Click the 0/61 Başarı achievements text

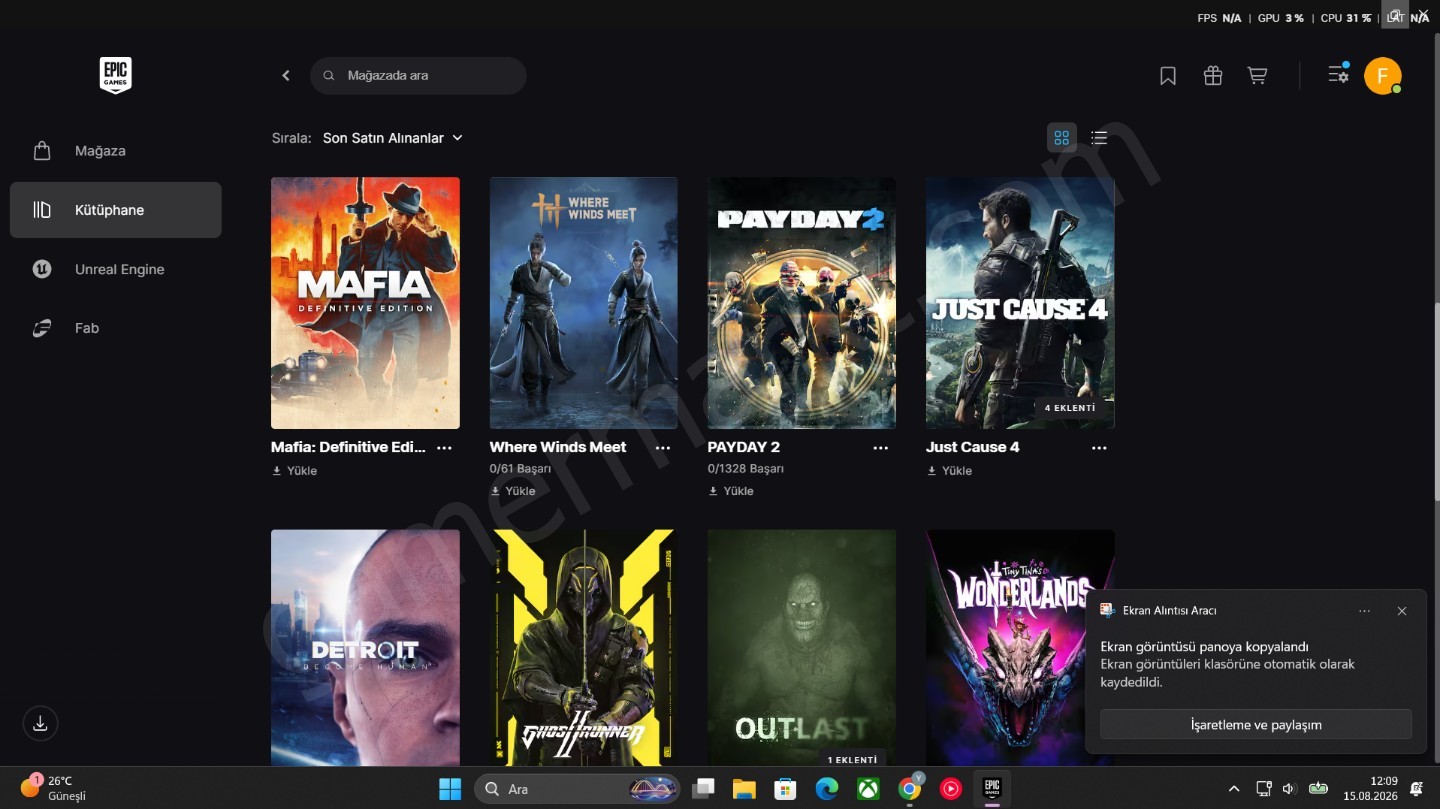[520, 468]
